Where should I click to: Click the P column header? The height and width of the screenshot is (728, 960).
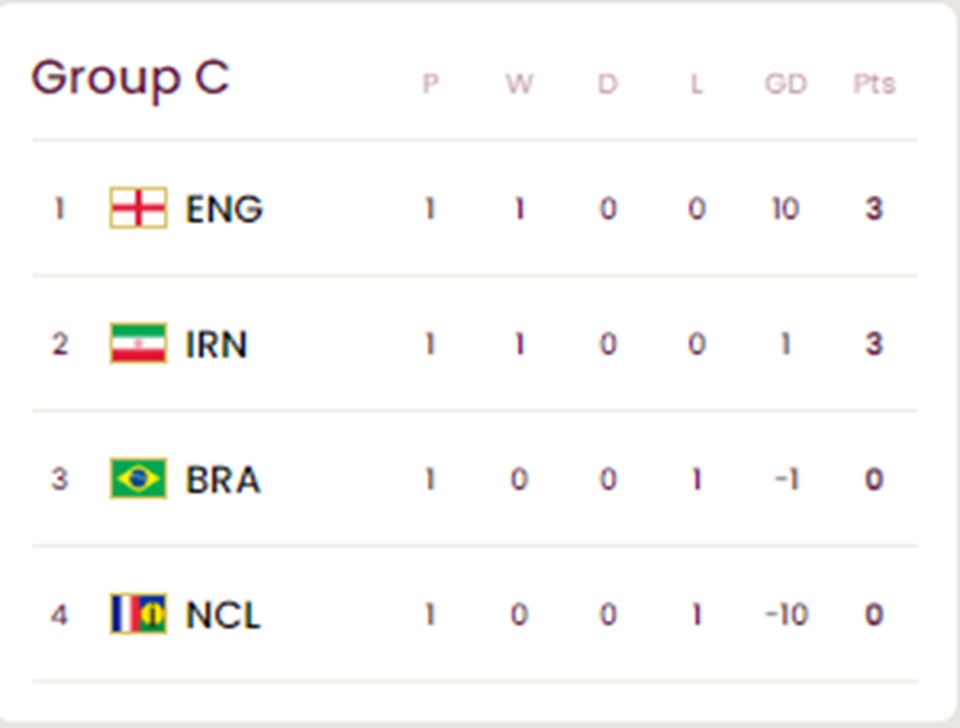point(430,84)
